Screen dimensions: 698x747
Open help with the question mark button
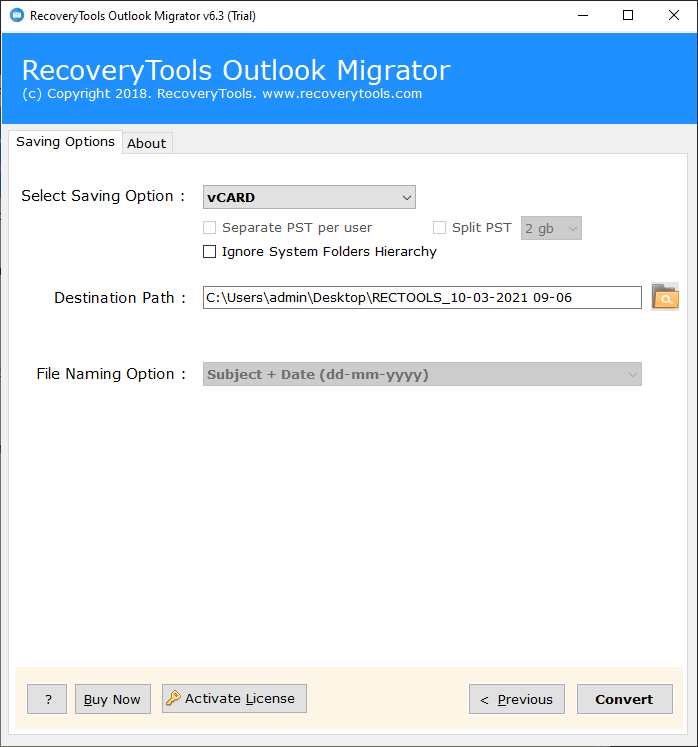point(47,699)
